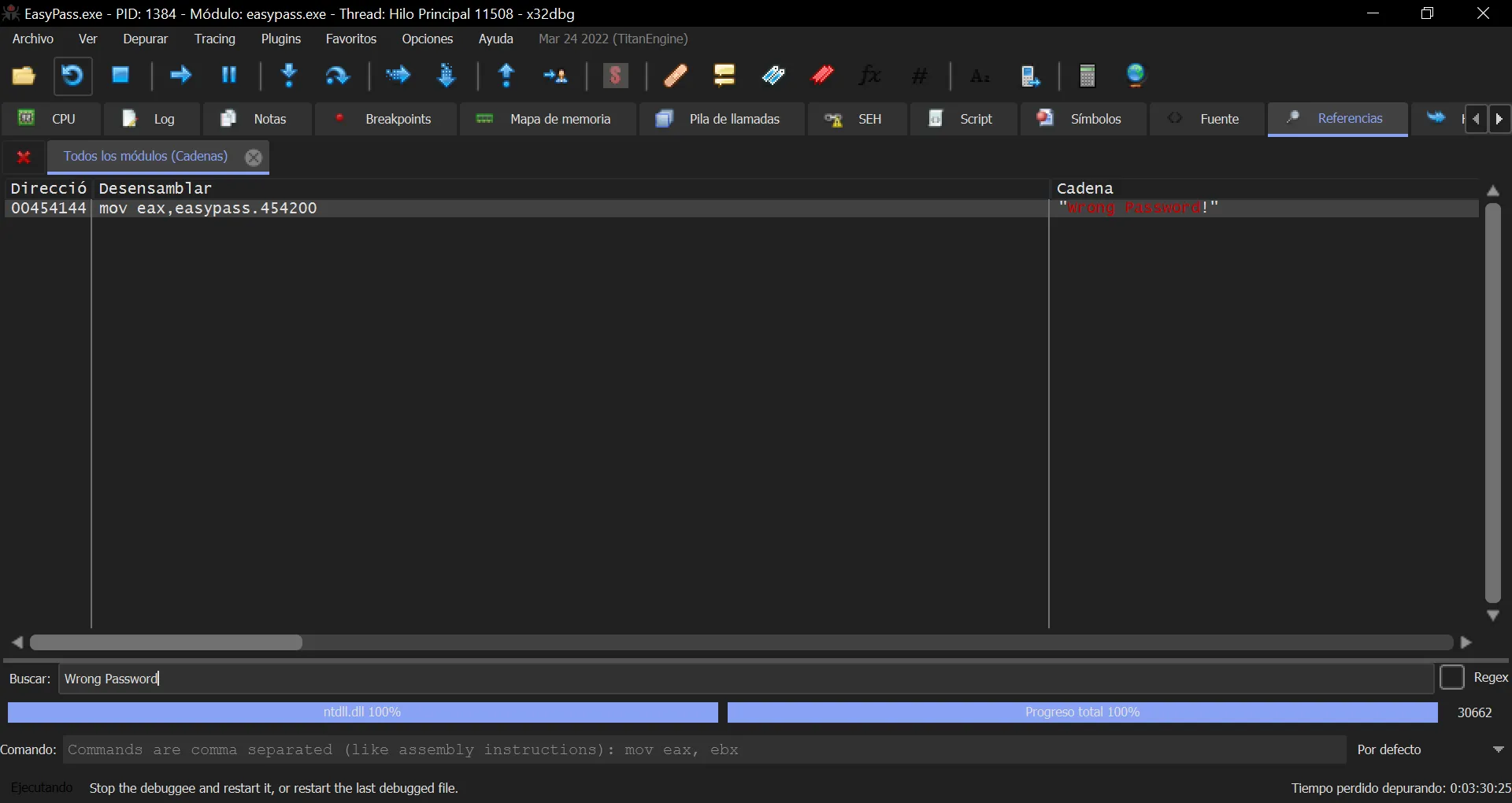Open the Ver menu
Viewport: 1512px width, 803px height.
pos(88,39)
